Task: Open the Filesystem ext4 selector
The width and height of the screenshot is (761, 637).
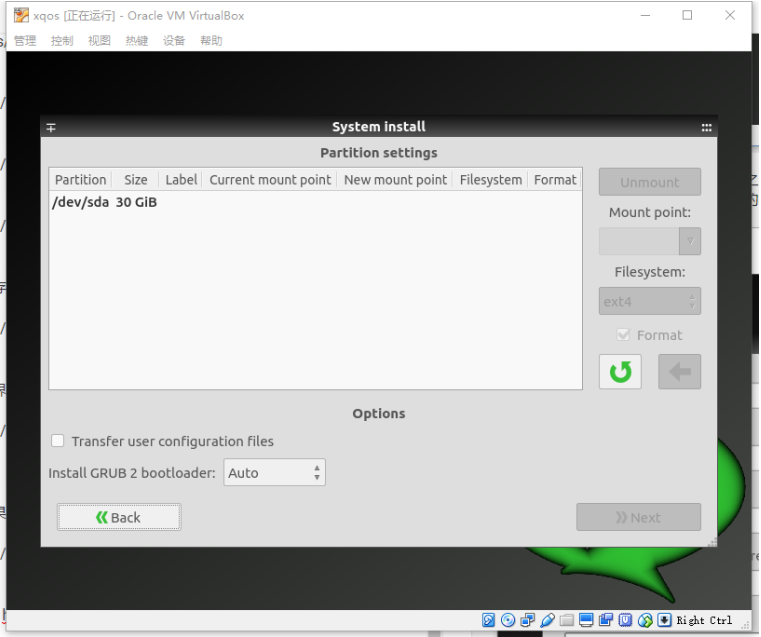Action: tap(649, 301)
